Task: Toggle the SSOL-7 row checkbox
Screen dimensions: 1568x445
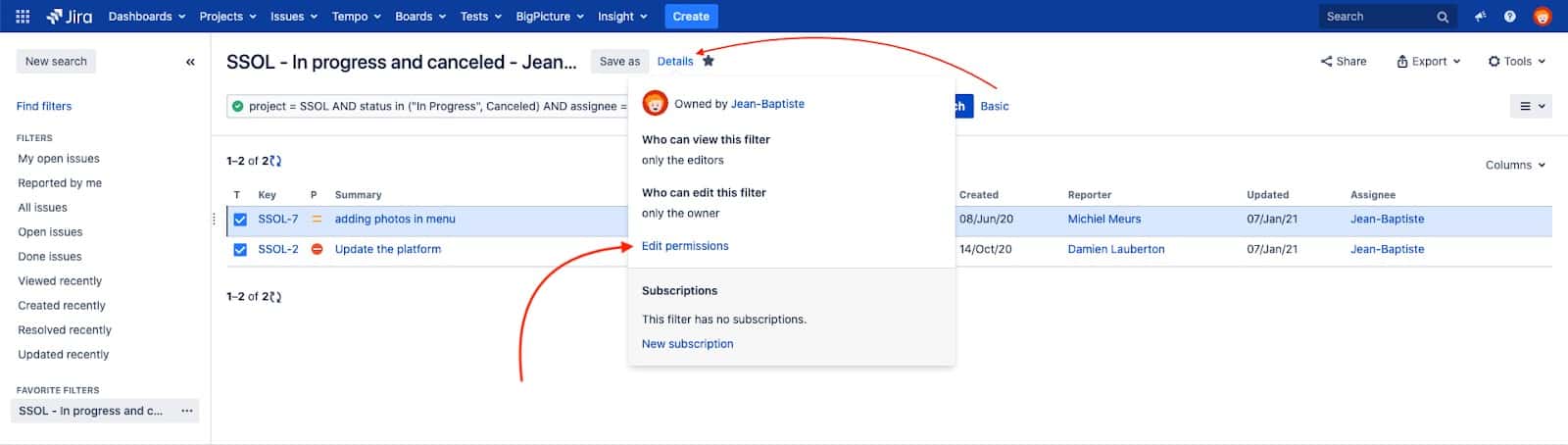Action: coord(240,220)
